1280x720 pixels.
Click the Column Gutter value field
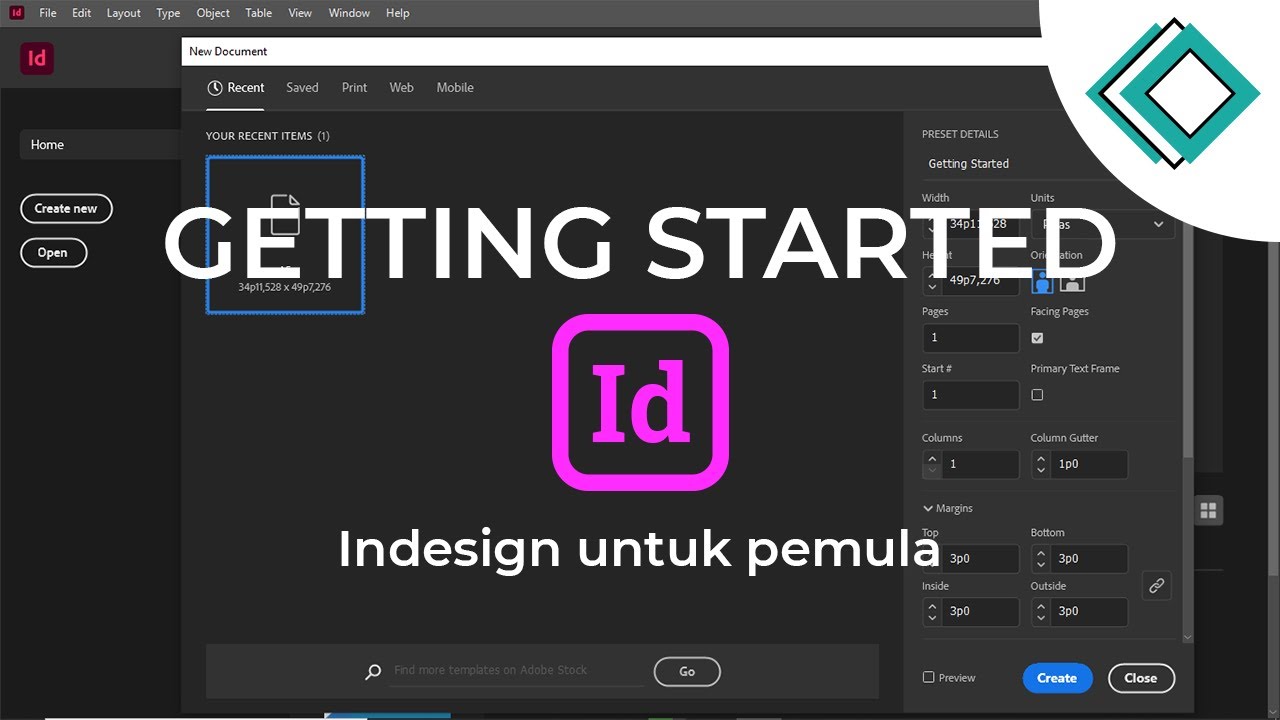[x=1089, y=464]
